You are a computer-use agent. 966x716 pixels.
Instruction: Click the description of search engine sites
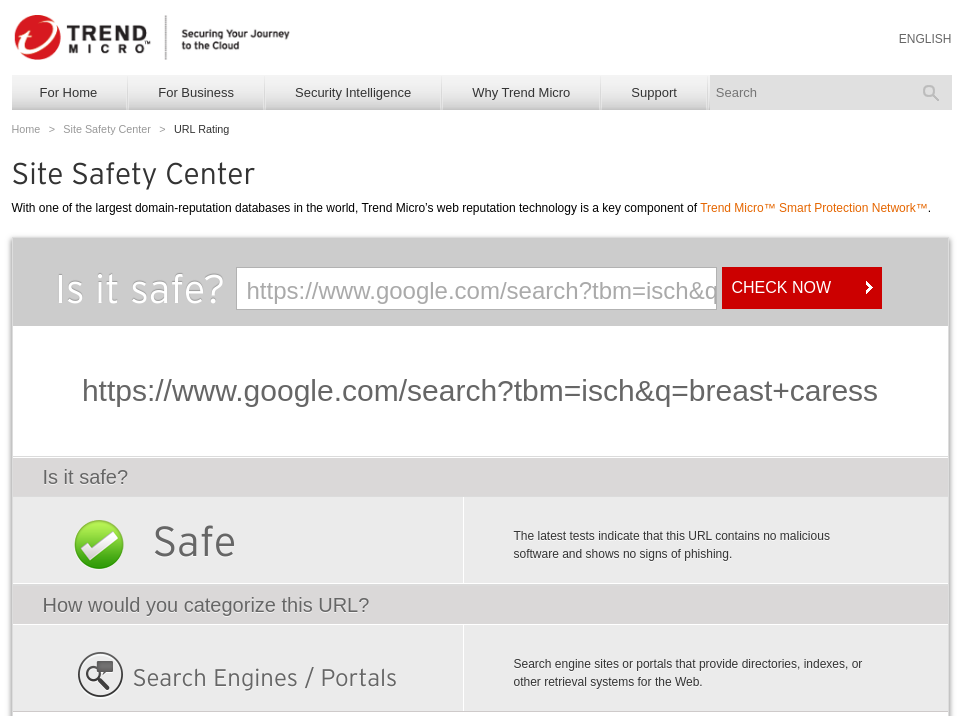point(688,673)
